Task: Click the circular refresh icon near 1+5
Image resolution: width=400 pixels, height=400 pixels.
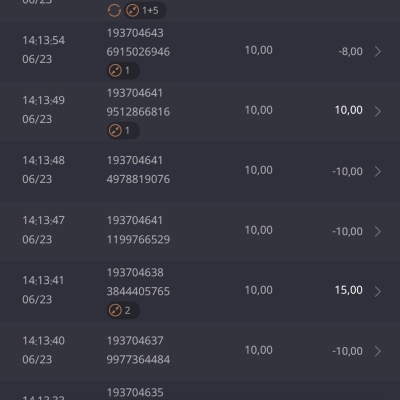Action: pos(114,10)
